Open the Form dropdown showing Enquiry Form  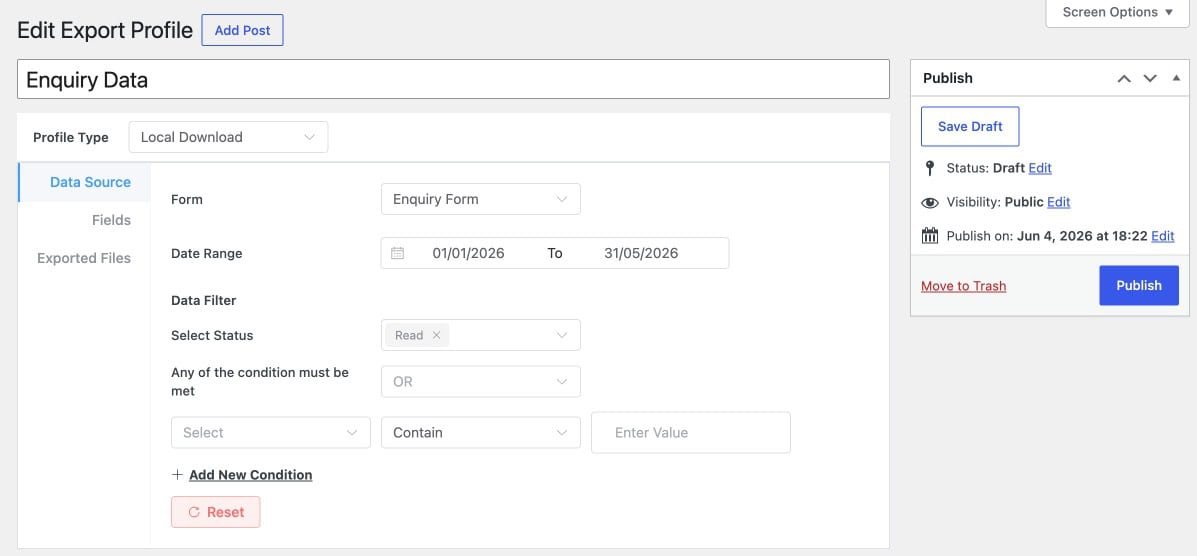[x=481, y=199]
